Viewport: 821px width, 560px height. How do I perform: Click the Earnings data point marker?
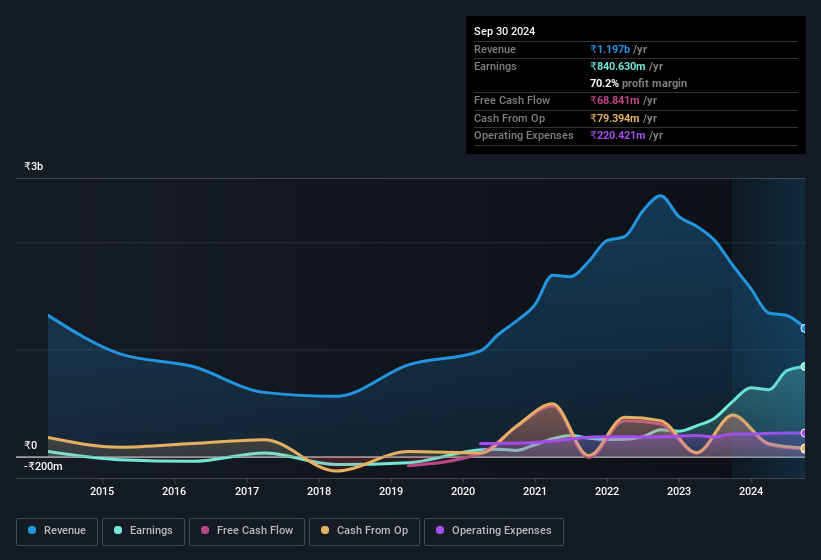click(x=804, y=366)
